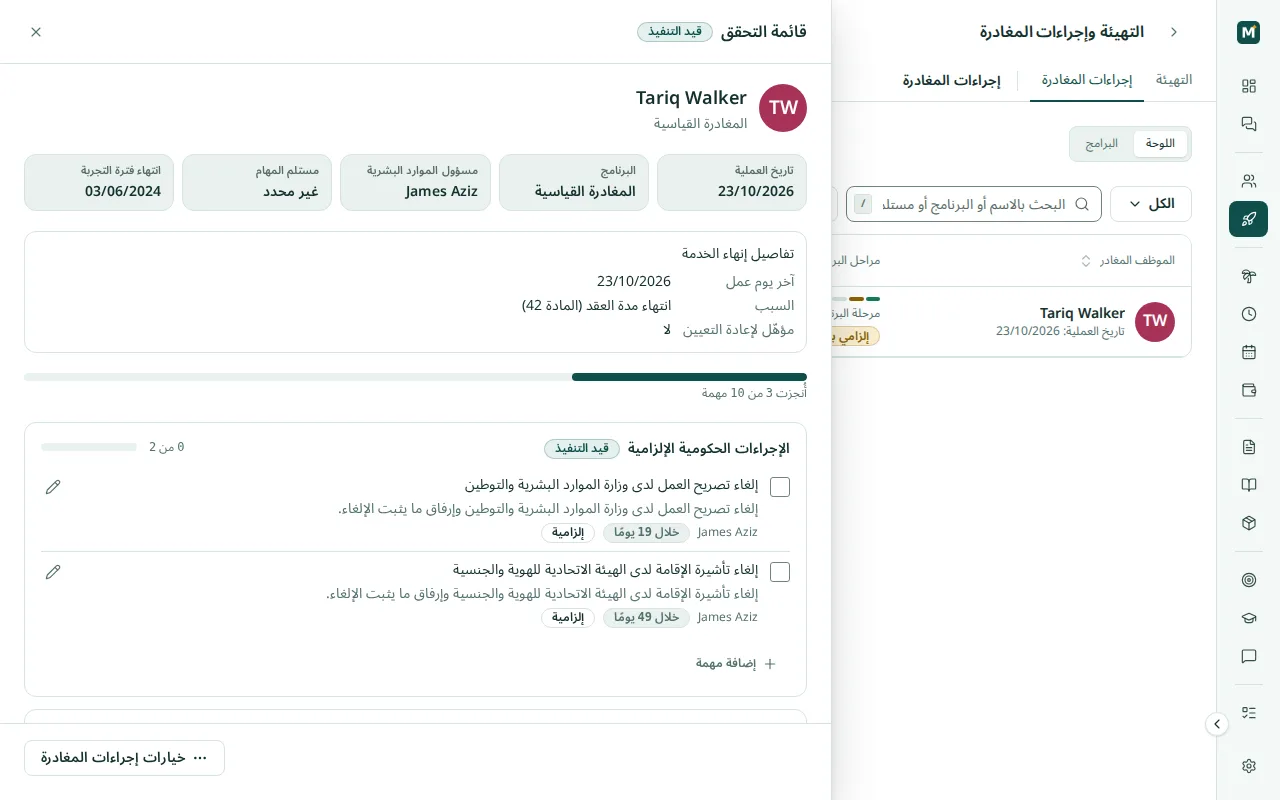1280x800 pixels.
Task: Click the غير محدد task recipient value
Action: click(291, 191)
